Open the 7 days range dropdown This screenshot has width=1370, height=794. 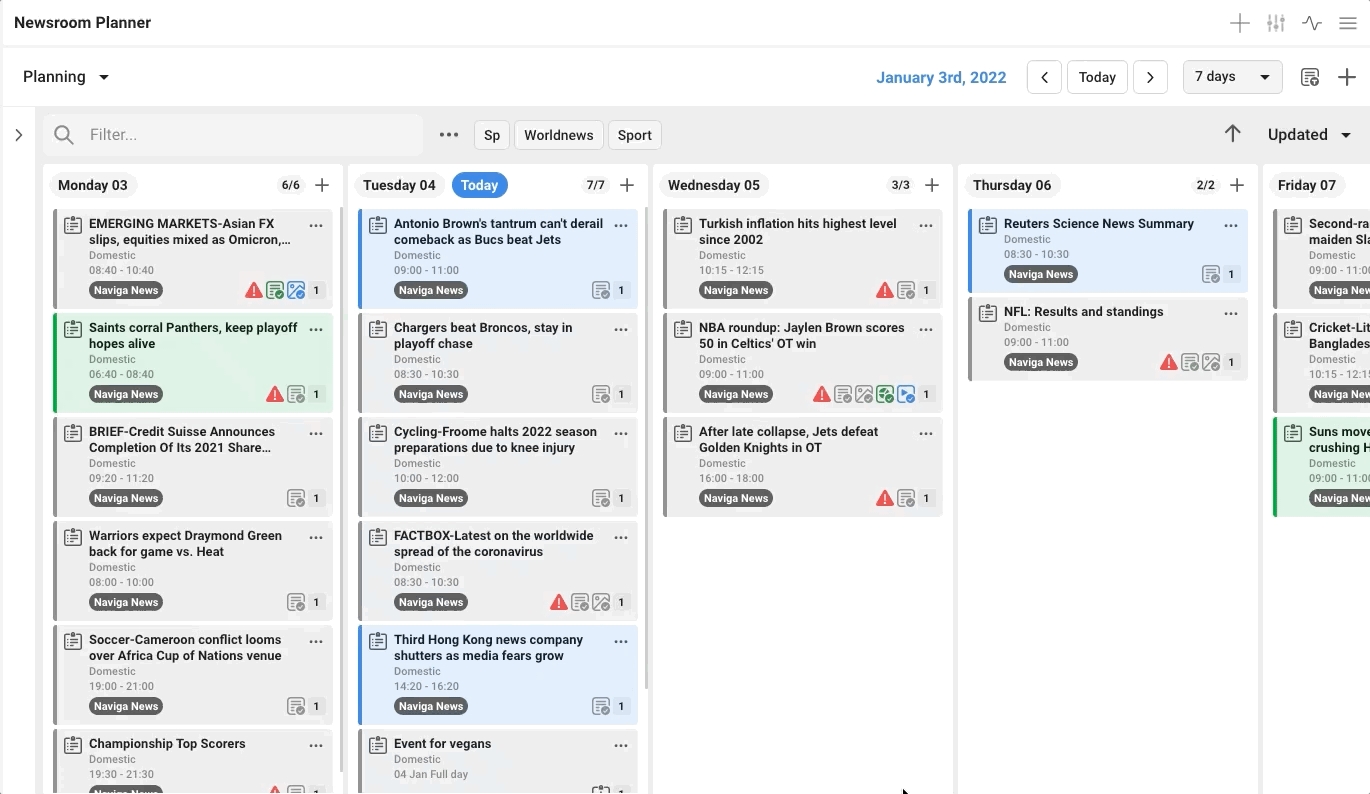click(x=1232, y=77)
